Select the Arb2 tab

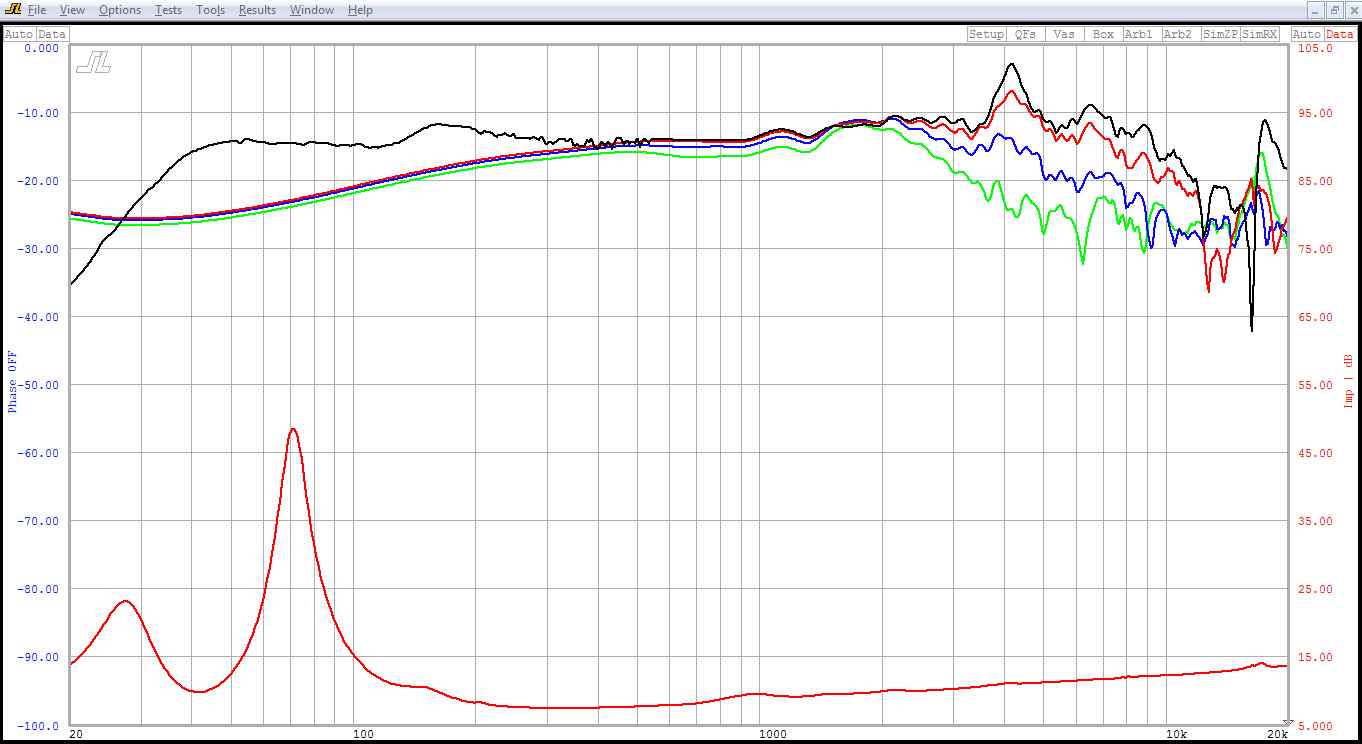pyautogui.click(x=1181, y=34)
